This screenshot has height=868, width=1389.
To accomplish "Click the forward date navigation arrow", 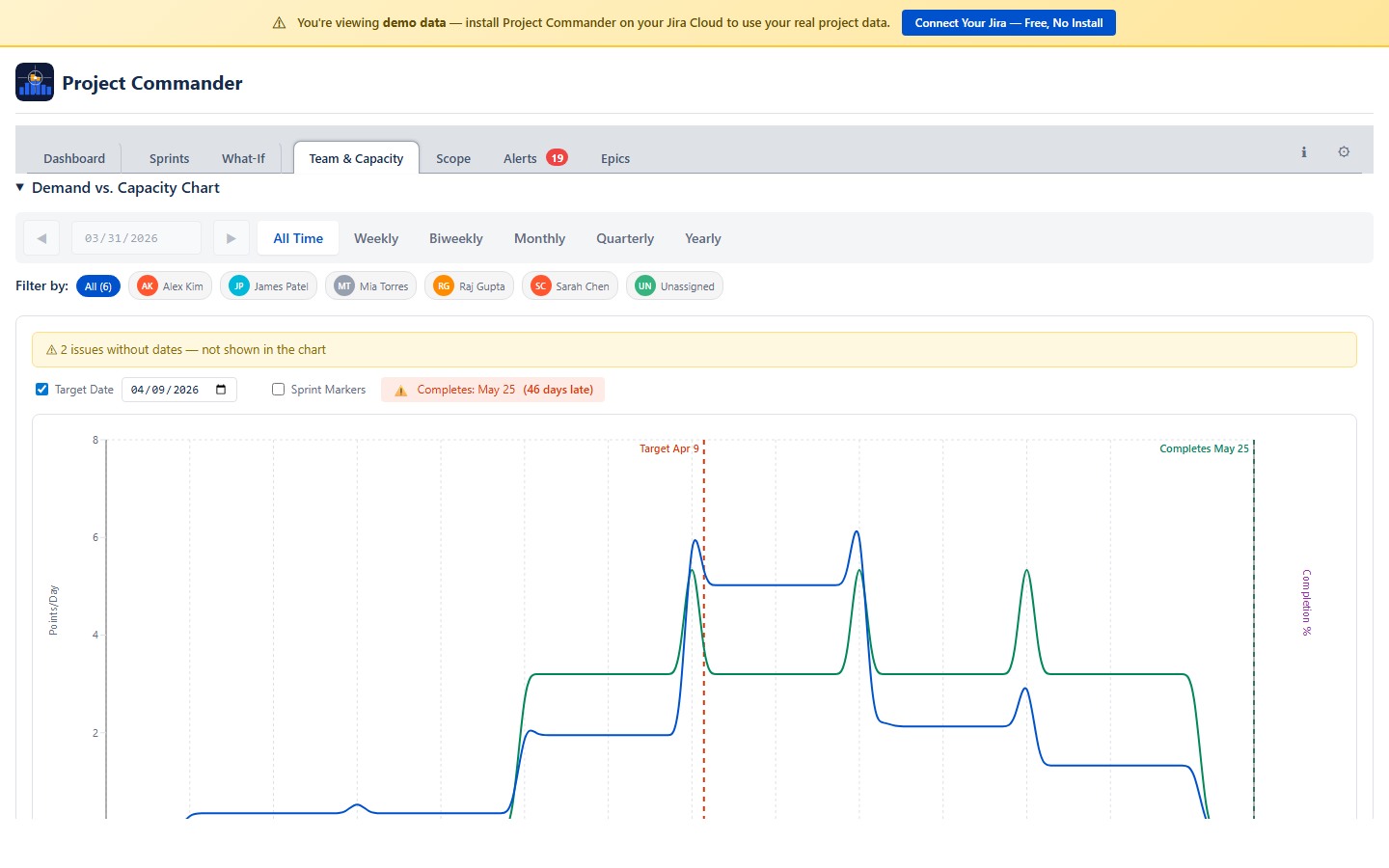I will 231,237.
